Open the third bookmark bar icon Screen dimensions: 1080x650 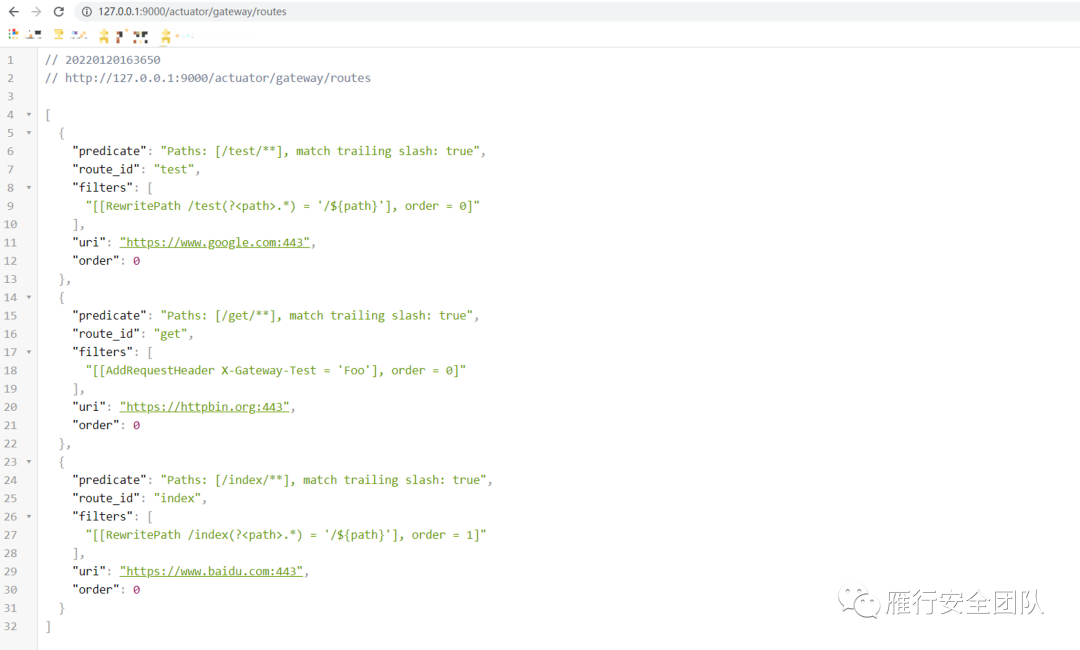[x=58, y=35]
